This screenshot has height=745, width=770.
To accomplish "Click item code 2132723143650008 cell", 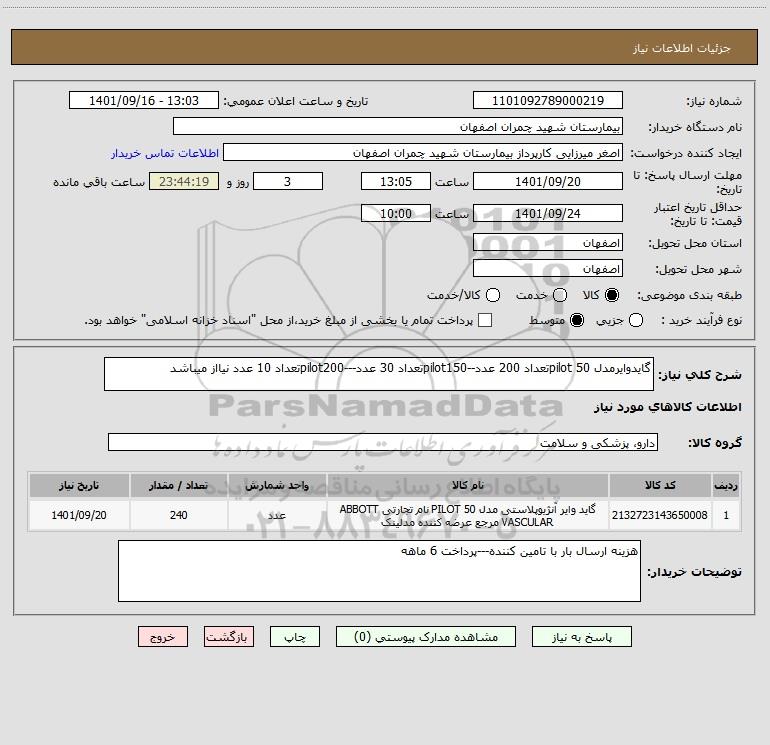I will (660, 515).
